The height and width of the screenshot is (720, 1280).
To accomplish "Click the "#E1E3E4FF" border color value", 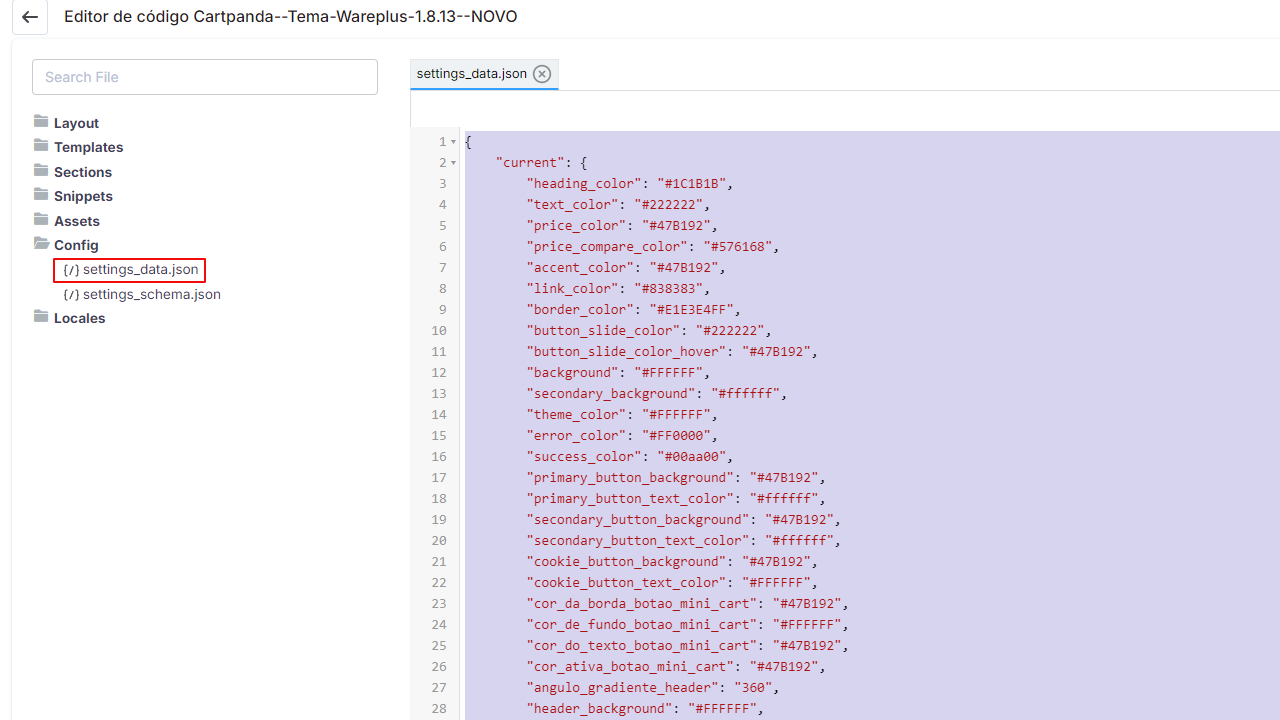I will (x=694, y=309).
